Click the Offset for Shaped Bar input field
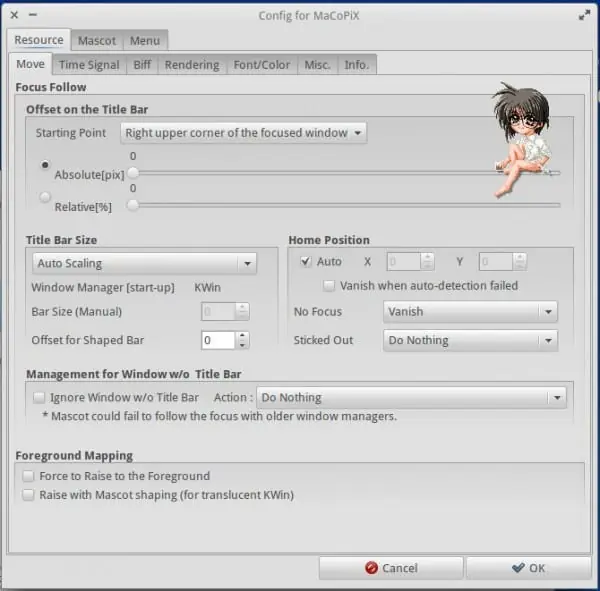 click(218, 340)
